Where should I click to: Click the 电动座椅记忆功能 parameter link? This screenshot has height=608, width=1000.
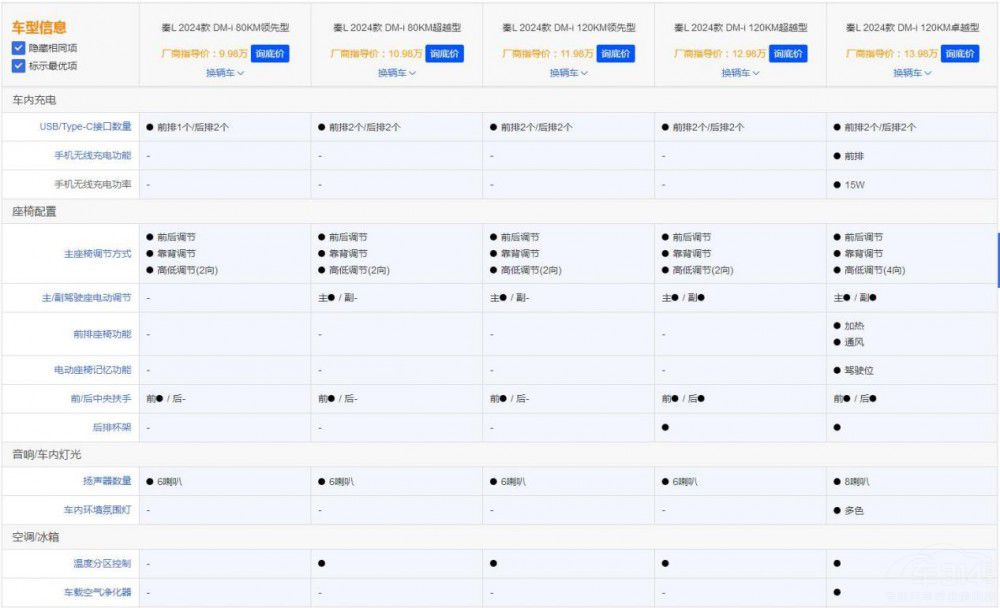click(x=93, y=370)
